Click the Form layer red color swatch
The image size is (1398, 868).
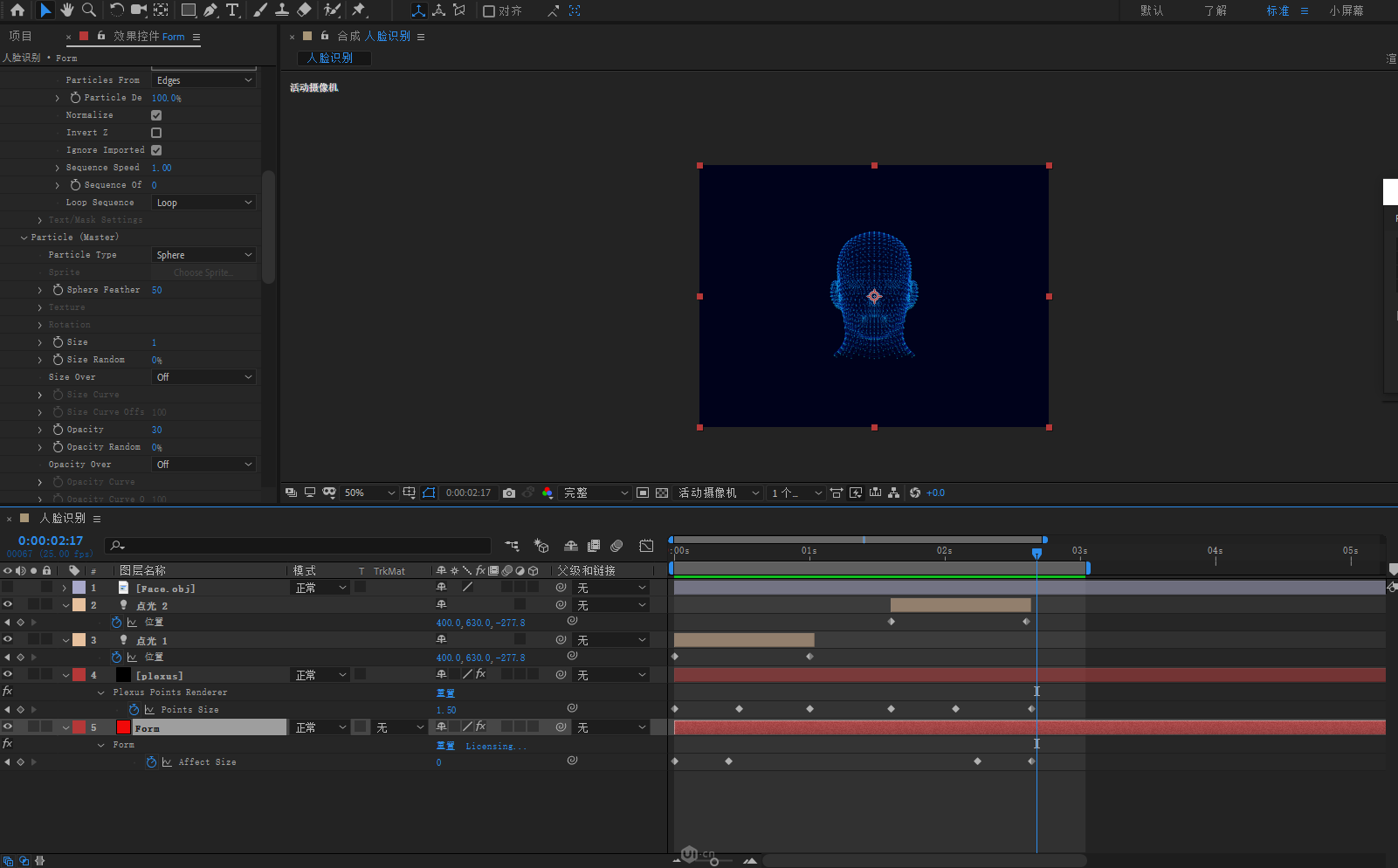(x=123, y=727)
